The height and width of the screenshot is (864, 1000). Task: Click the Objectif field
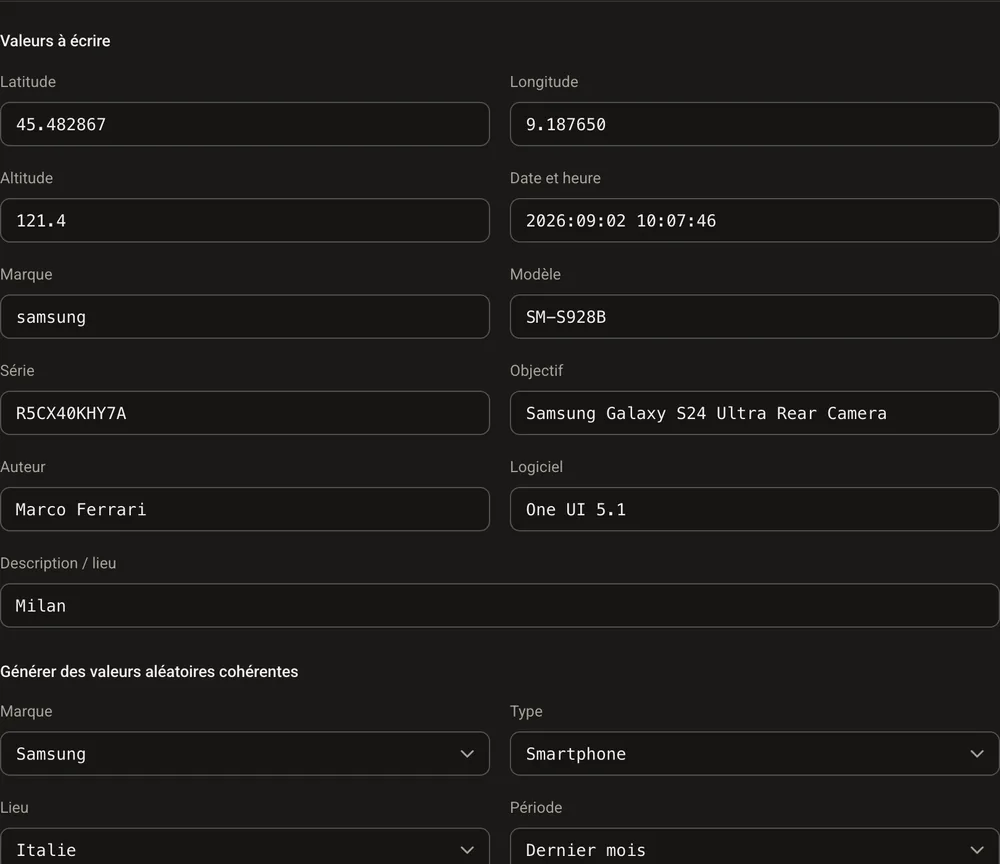click(754, 413)
